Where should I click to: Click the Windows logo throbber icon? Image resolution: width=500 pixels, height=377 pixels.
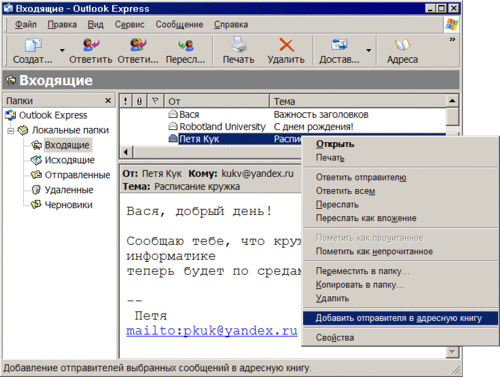click(452, 24)
